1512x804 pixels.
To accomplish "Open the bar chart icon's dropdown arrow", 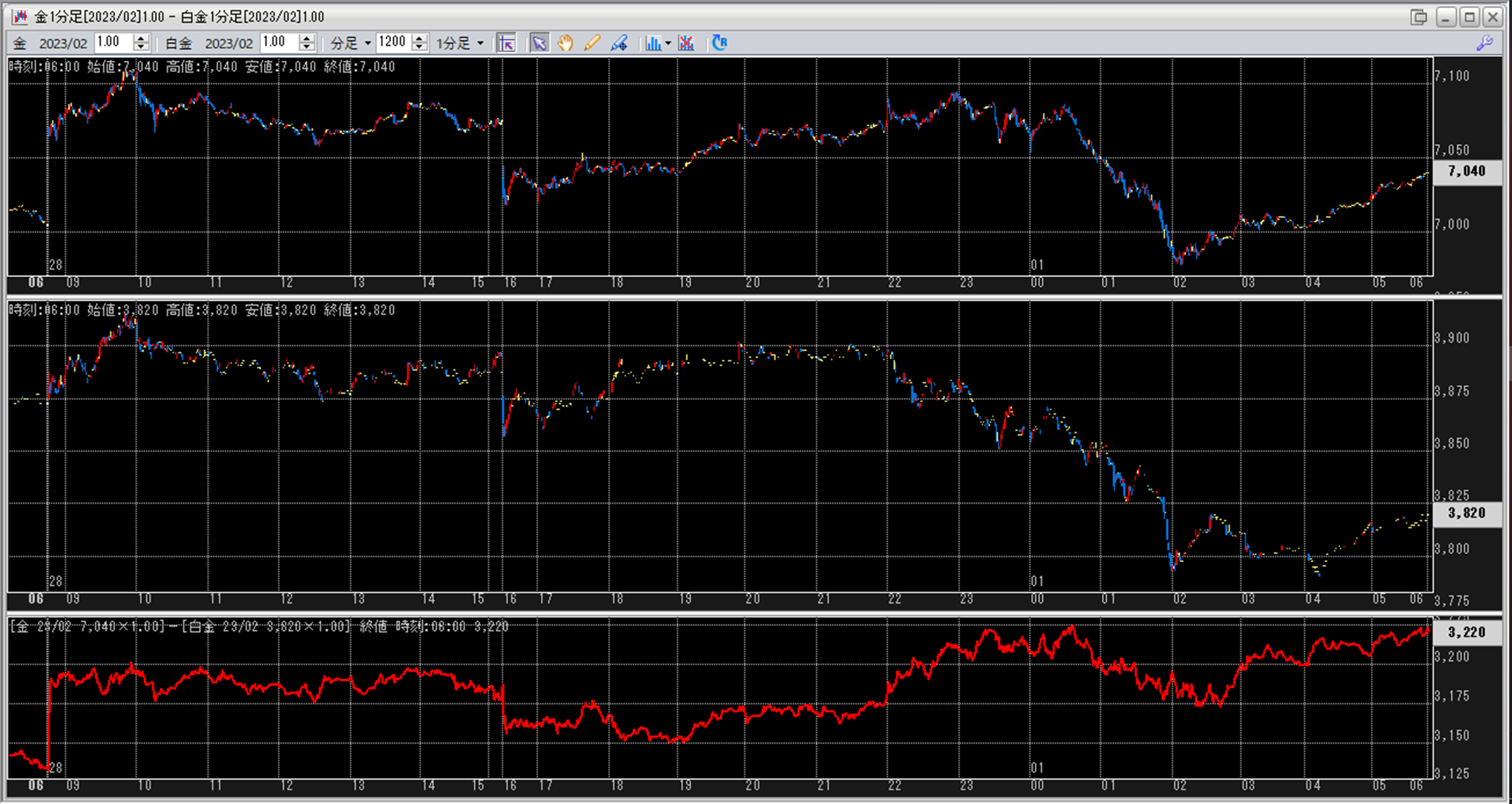I will pos(668,43).
